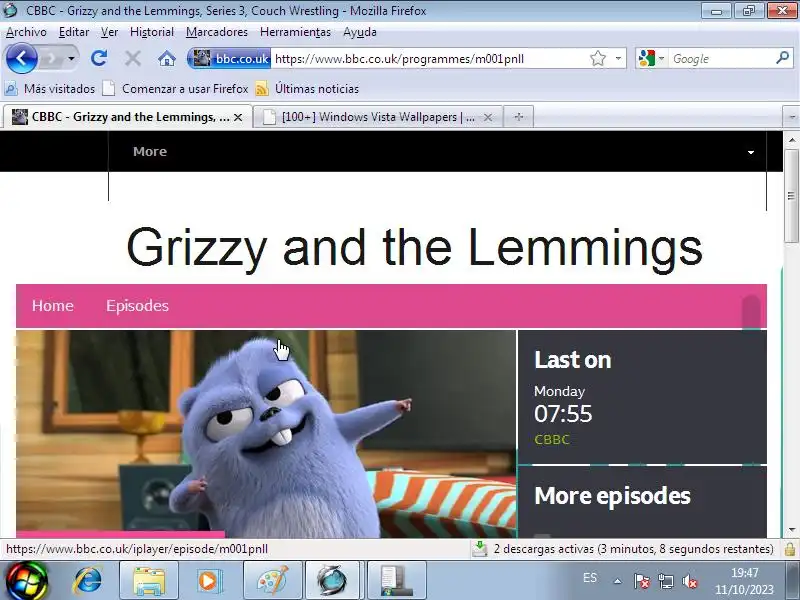Open the Historial menu

[x=152, y=32]
